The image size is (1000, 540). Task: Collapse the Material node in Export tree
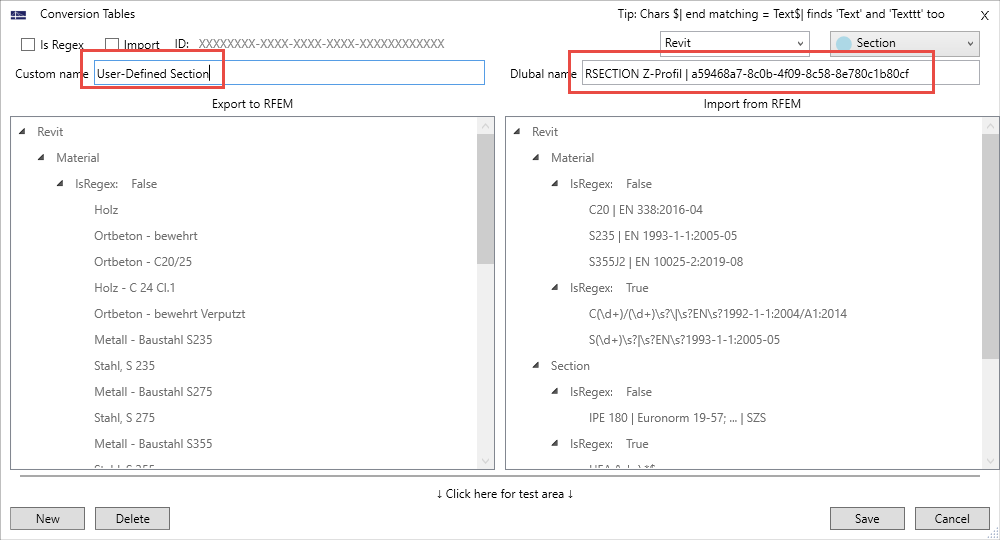click(x=41, y=157)
